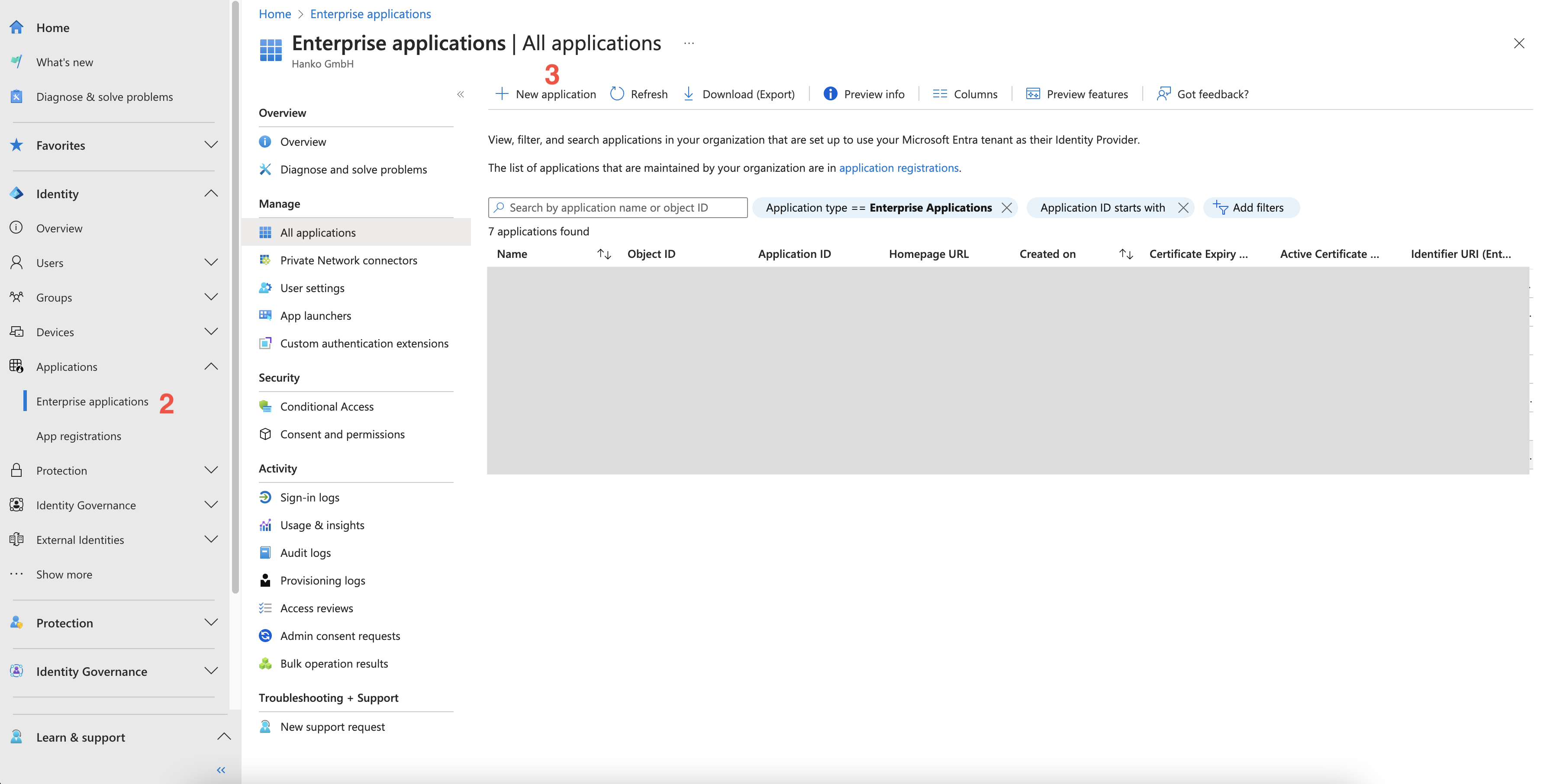Expand the Groups section chevron
The height and width of the screenshot is (784, 1547).
pos(211,297)
